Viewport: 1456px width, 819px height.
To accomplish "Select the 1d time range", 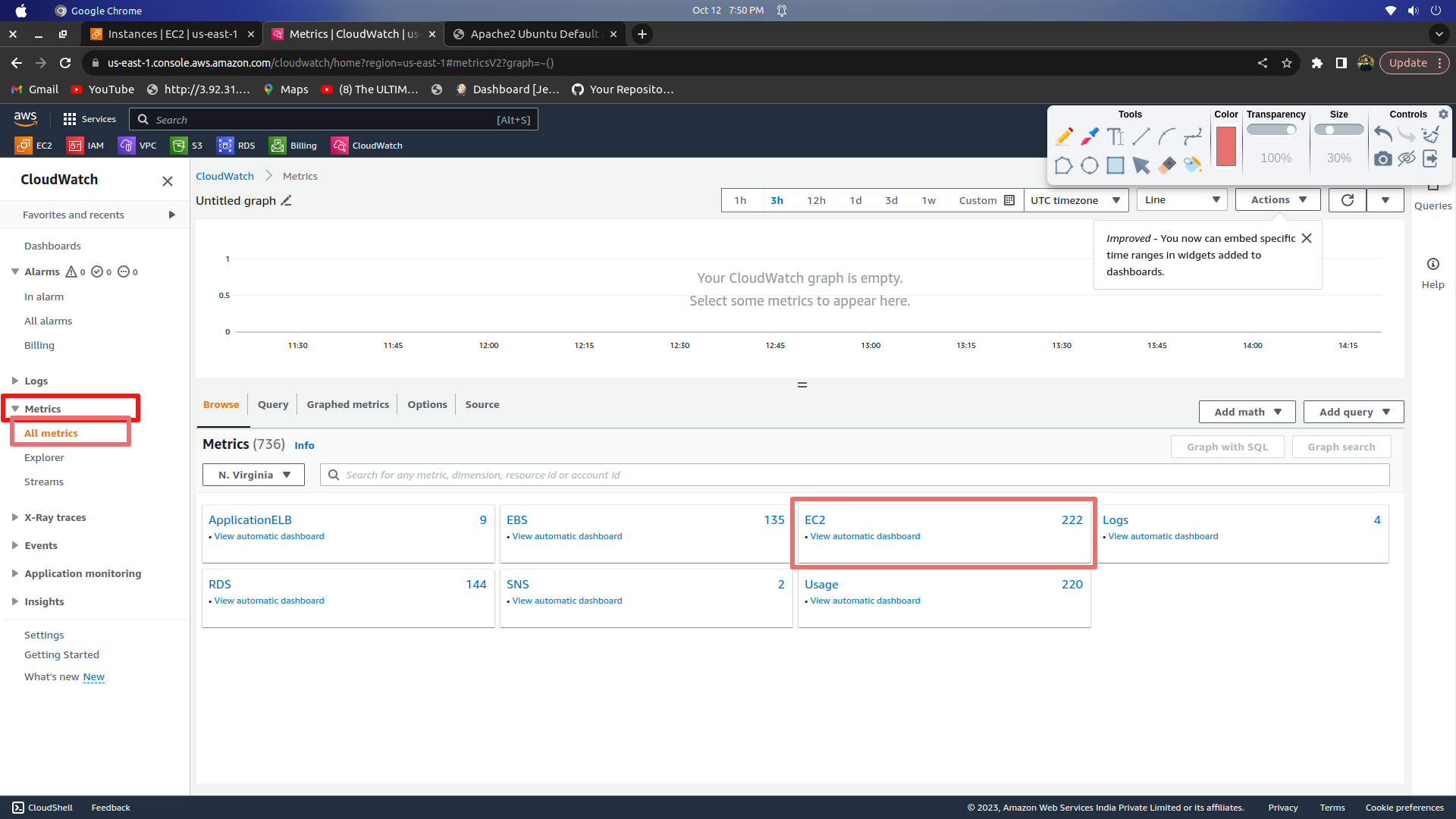I will pyautogui.click(x=855, y=200).
